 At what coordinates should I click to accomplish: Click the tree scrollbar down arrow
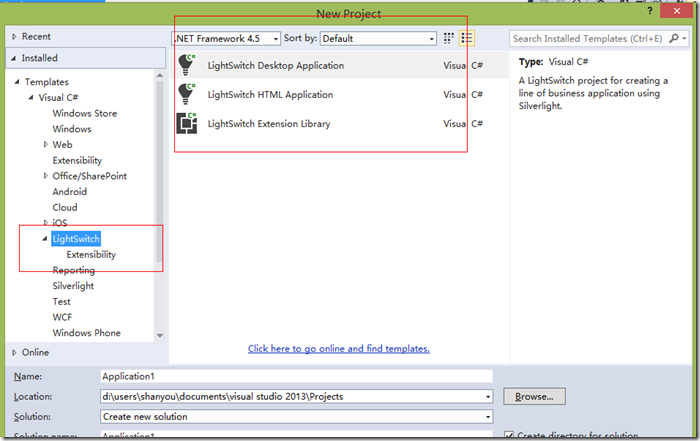coord(160,335)
